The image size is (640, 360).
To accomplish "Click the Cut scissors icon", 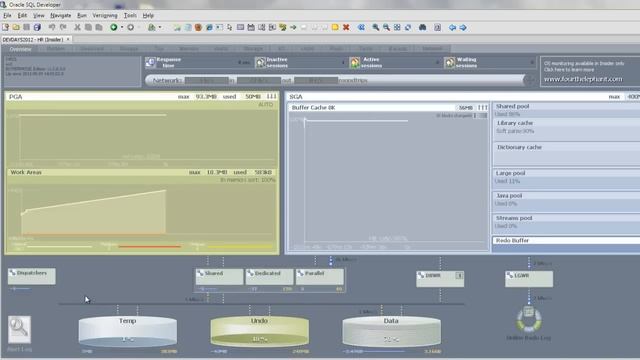I will tap(77, 27).
